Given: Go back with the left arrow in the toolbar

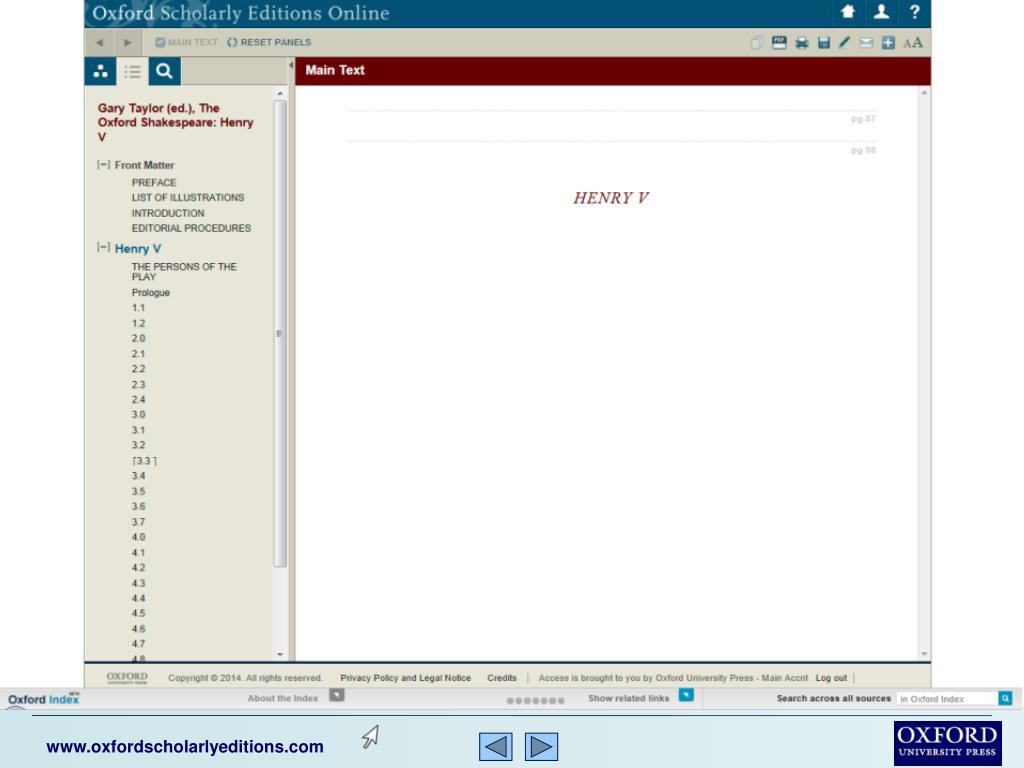Looking at the screenshot, I should (99, 42).
